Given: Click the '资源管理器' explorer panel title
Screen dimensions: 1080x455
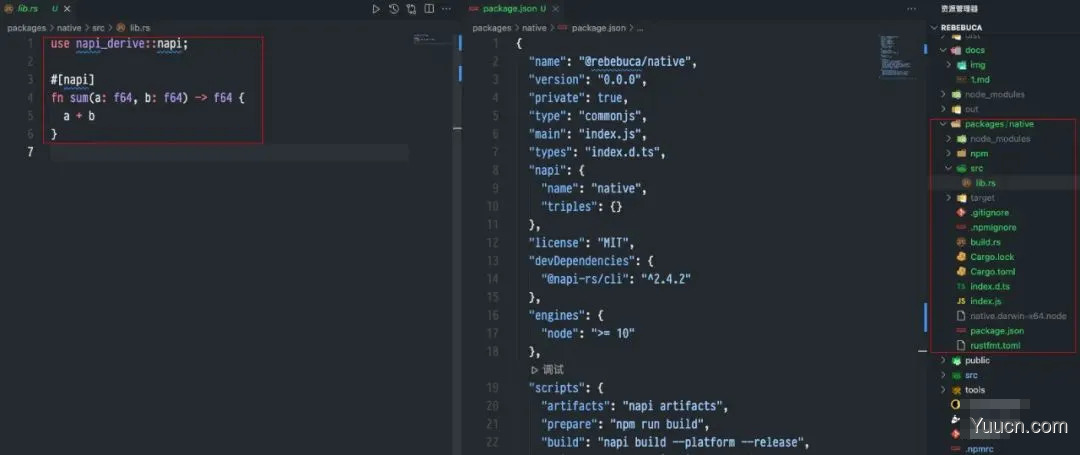Looking at the screenshot, I should (x=959, y=9).
